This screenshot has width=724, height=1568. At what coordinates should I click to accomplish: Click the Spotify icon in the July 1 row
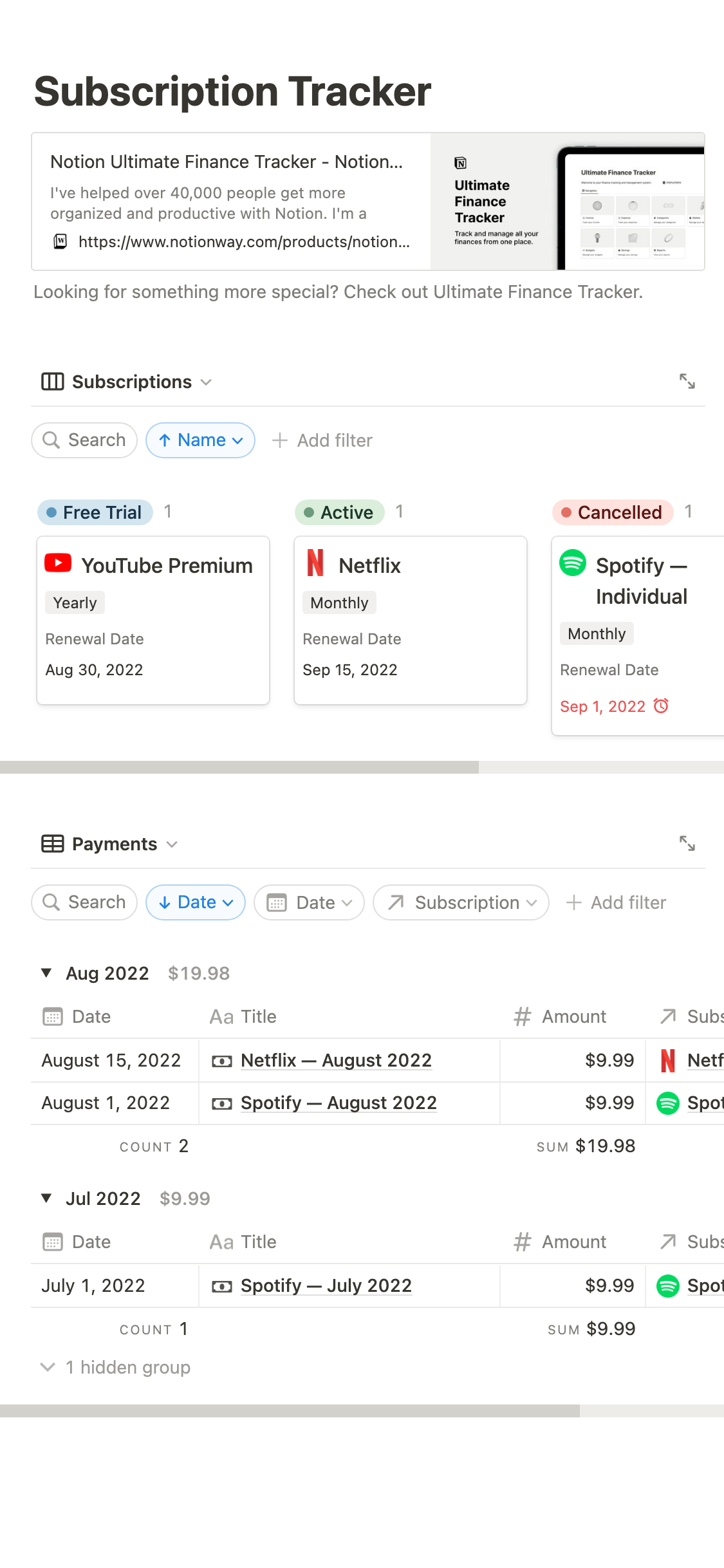tap(668, 1285)
